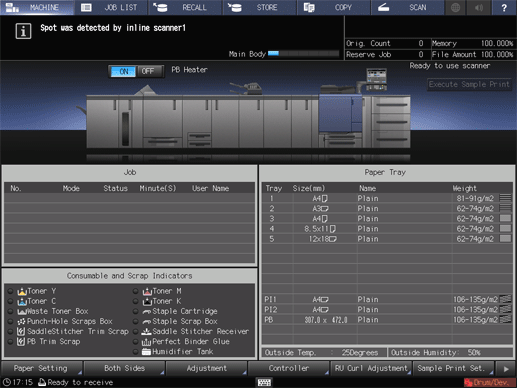Screen dimensions: 517x388
Task: Open help with the question mark
Action: coord(504,7)
